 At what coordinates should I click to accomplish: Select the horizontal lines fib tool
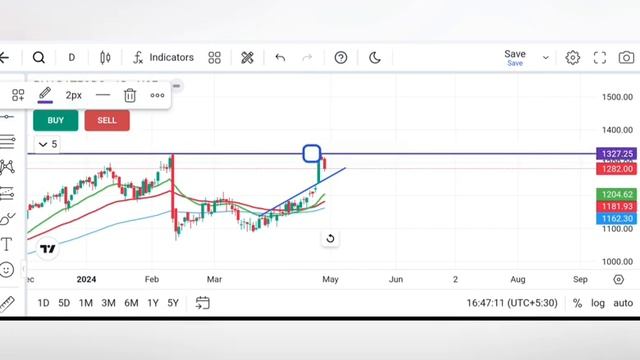[x=7, y=141]
